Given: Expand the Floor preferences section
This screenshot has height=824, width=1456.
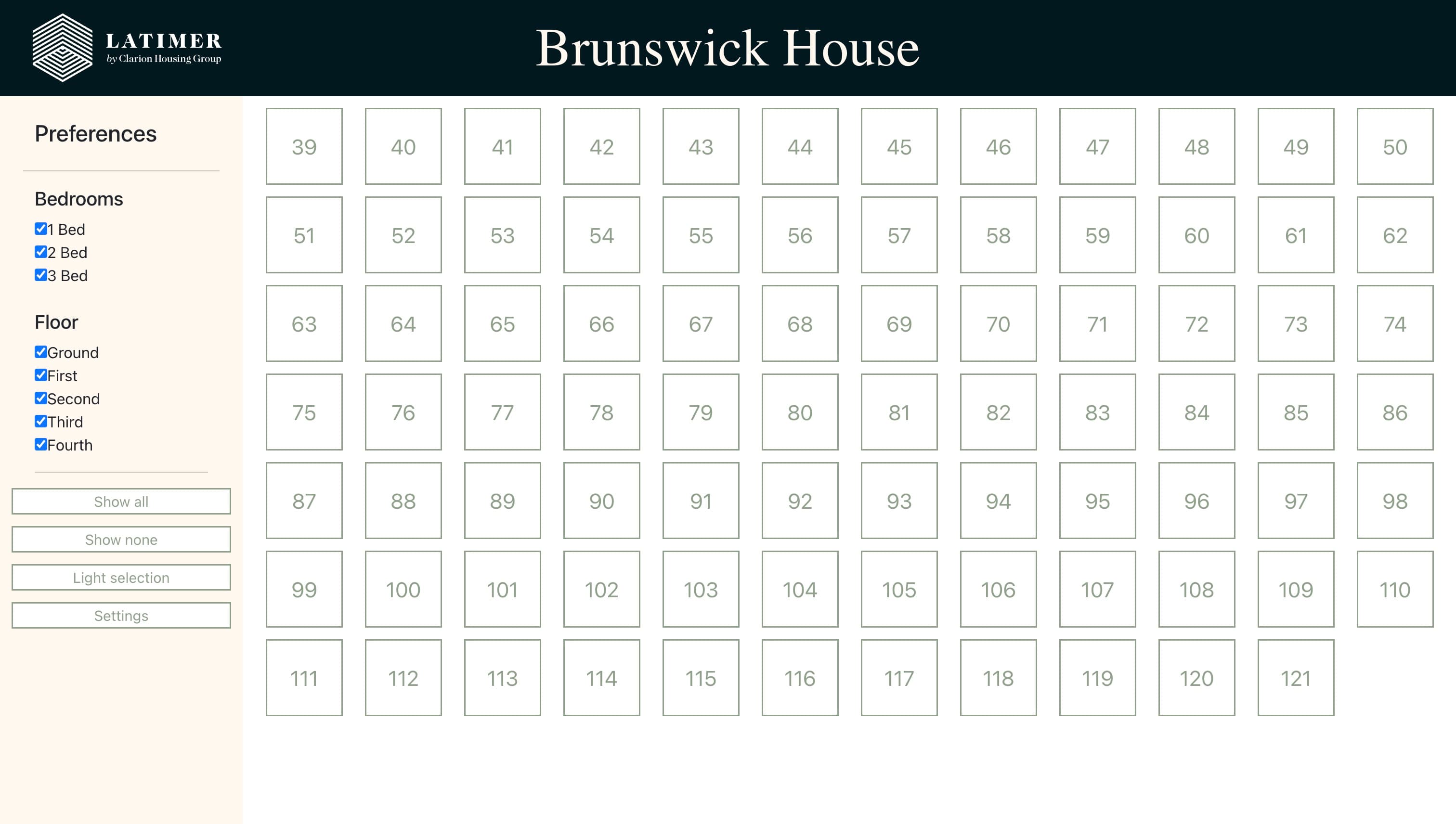Looking at the screenshot, I should tap(57, 322).
